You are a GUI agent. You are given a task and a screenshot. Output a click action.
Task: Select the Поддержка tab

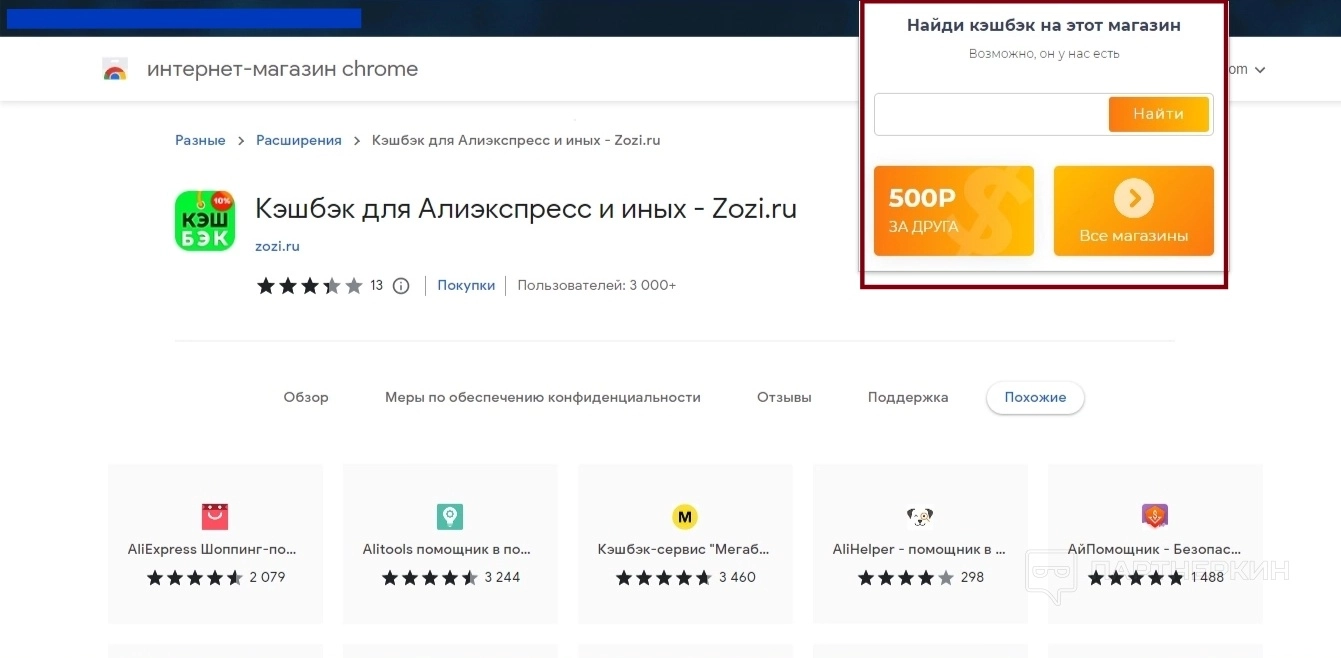pyautogui.click(x=908, y=397)
